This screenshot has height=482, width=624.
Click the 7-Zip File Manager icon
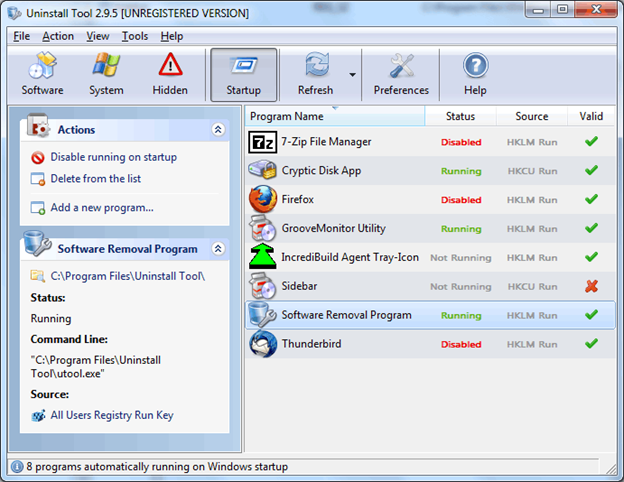coord(263,142)
